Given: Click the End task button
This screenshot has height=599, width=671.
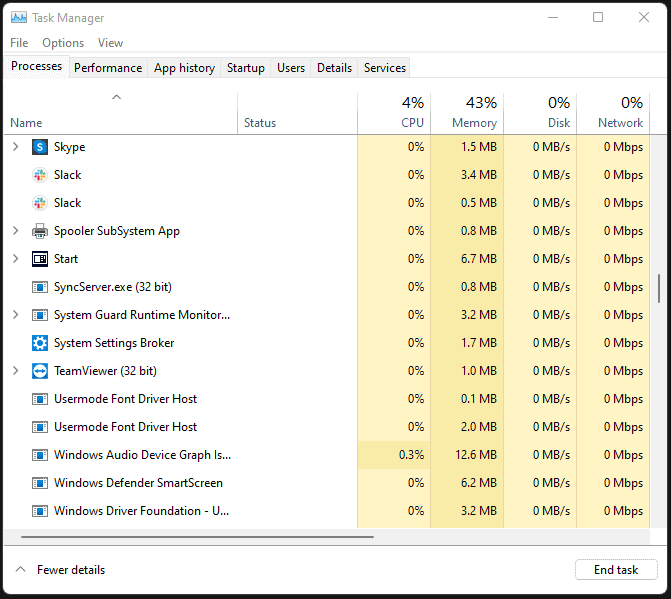Looking at the screenshot, I should (x=616, y=570).
